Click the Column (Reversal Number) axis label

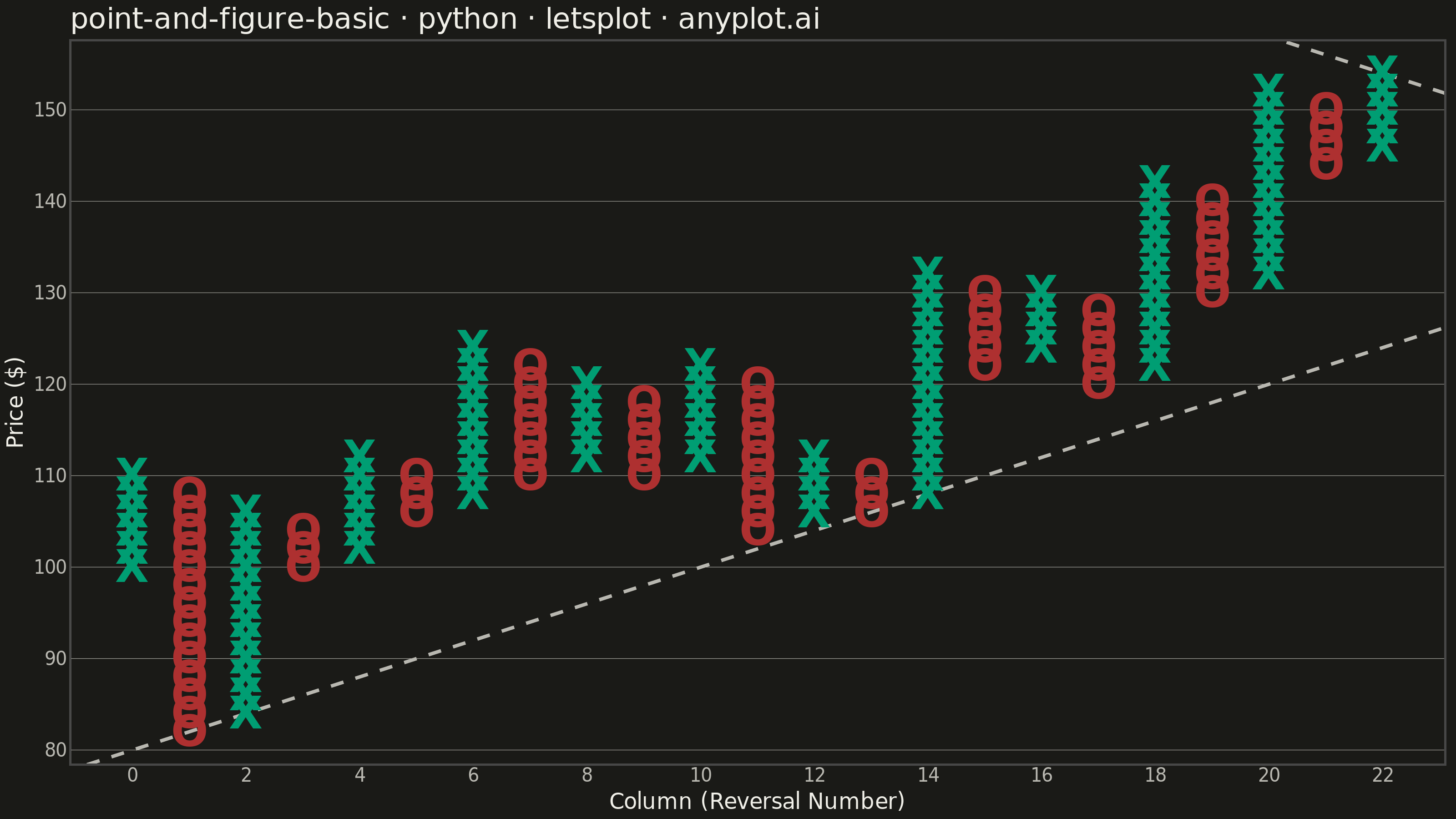point(757,801)
